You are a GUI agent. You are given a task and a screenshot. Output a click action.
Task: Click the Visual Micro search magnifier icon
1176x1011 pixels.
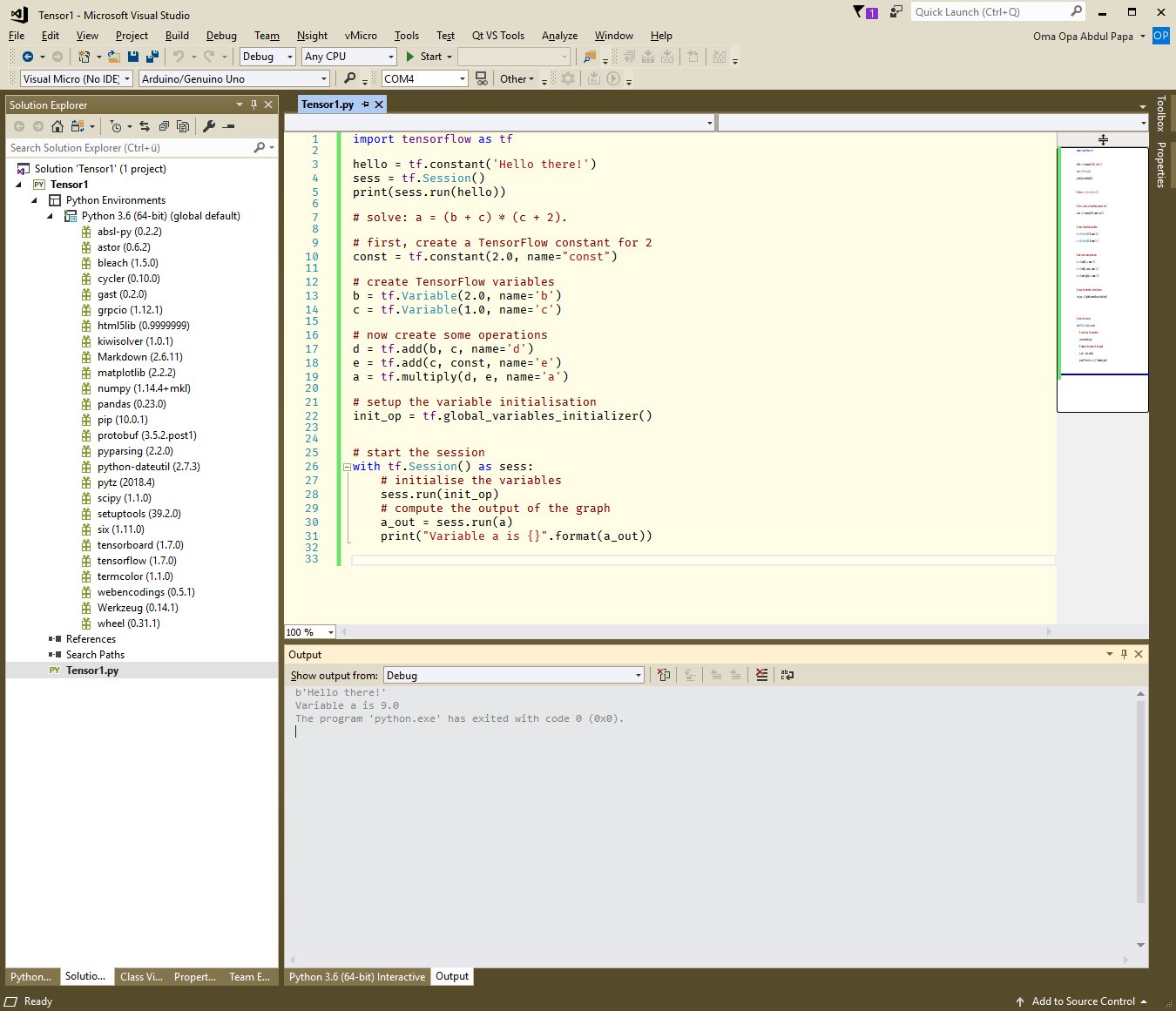(350, 78)
